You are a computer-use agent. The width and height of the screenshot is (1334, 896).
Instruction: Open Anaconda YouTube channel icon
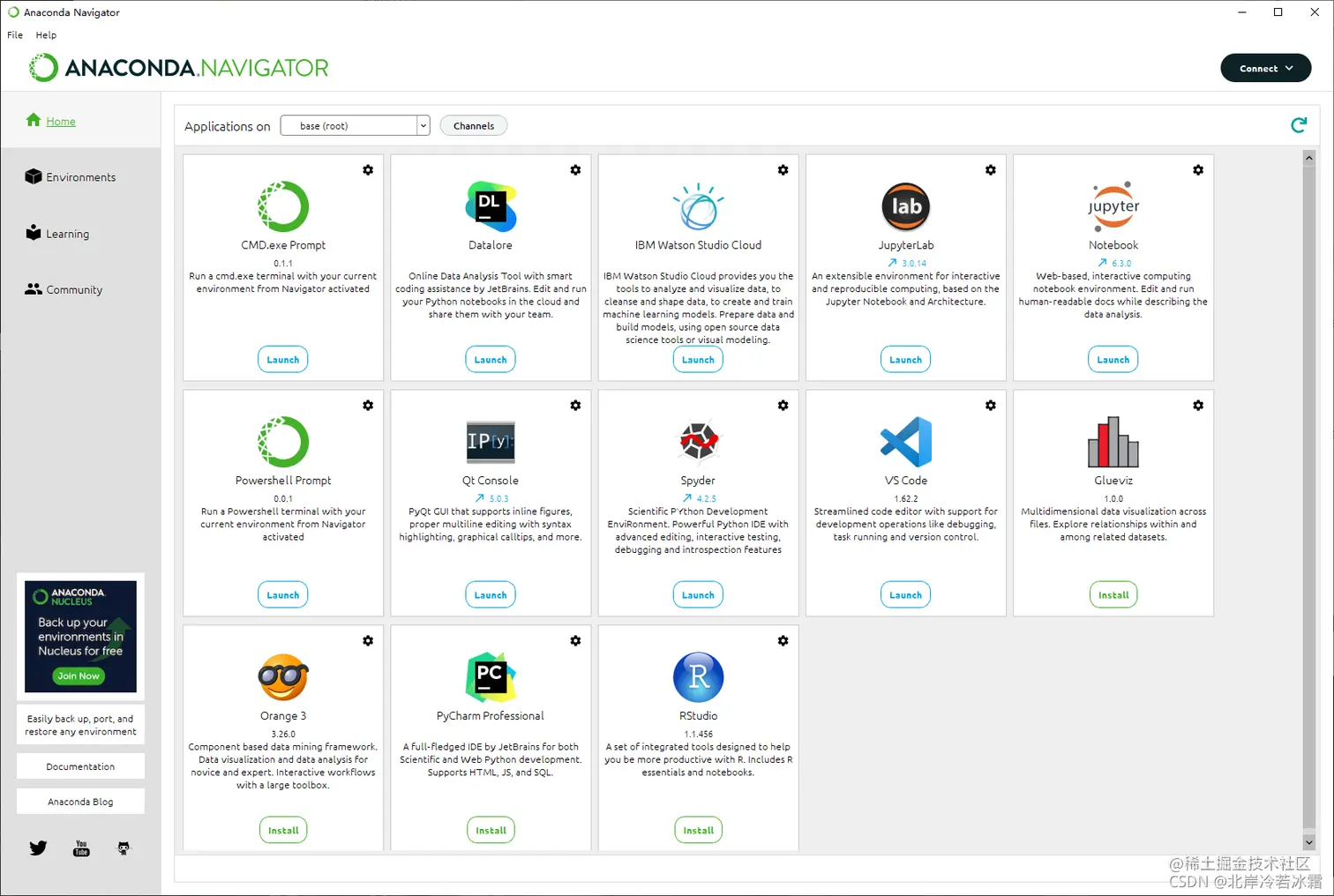(x=81, y=848)
